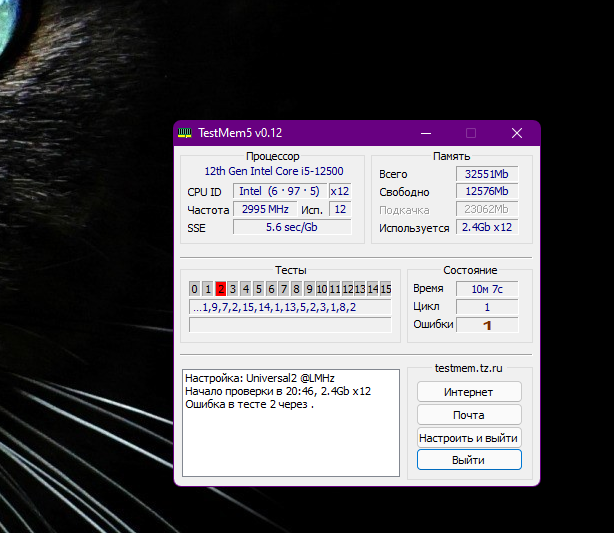Click total memory value 32551Mb
Screen dimensions: 614x533
[x=487, y=174]
